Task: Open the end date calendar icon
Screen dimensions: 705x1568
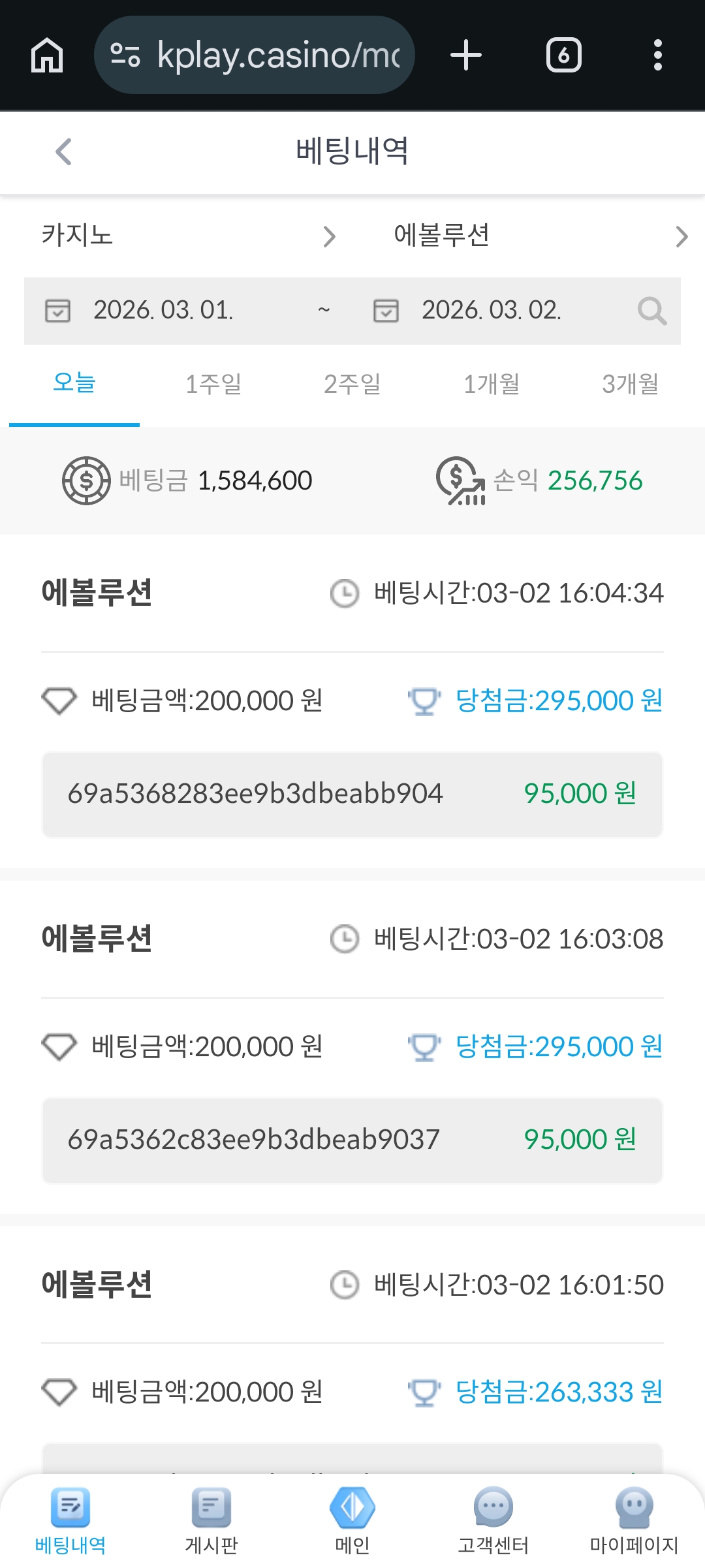Action: (x=386, y=311)
